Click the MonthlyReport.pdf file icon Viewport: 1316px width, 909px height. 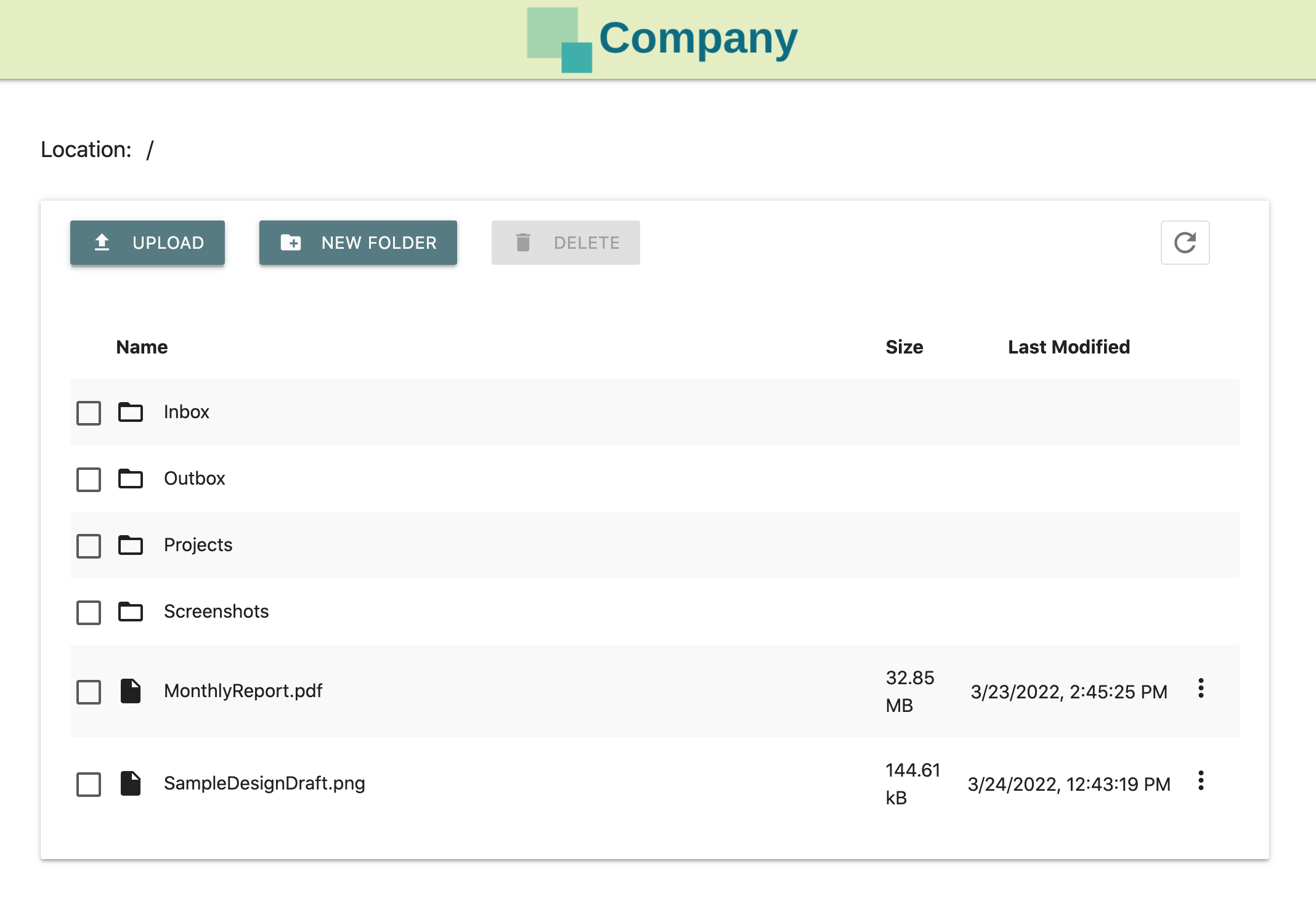pyautogui.click(x=130, y=691)
